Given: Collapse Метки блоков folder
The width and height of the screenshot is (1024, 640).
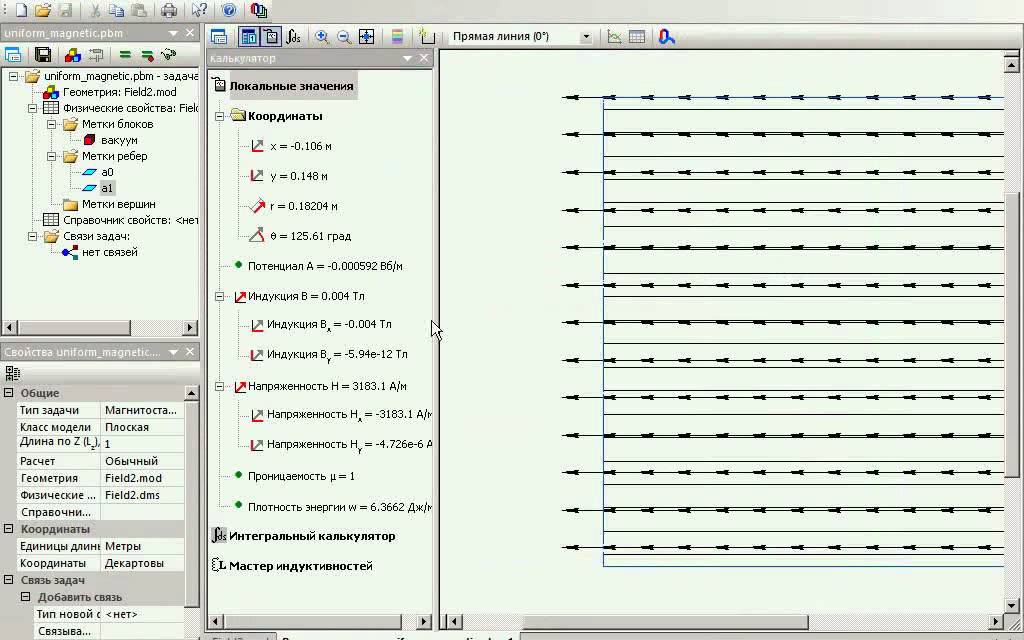Looking at the screenshot, I should click(51, 124).
